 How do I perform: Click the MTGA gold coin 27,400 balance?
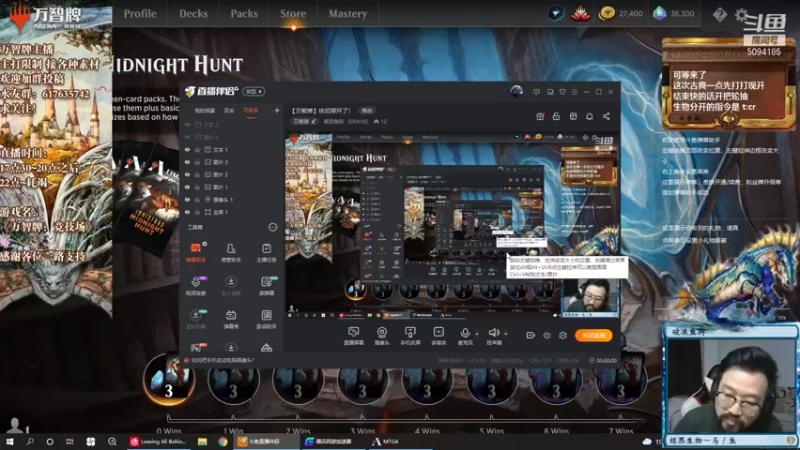620,14
